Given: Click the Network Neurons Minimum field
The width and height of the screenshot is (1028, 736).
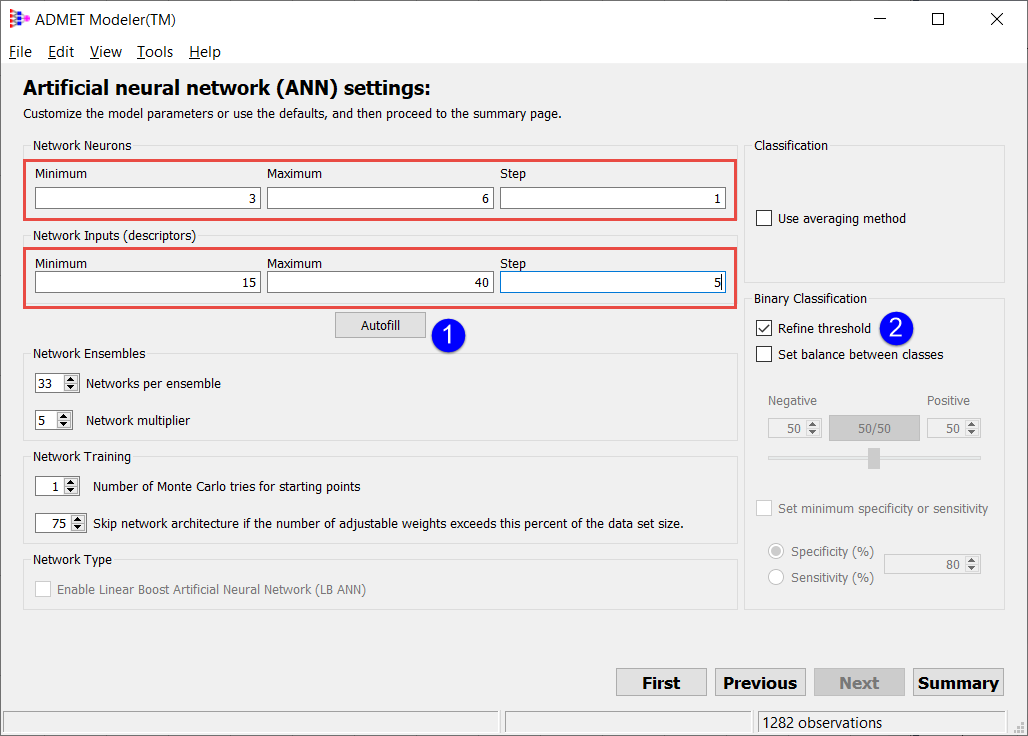Looking at the screenshot, I should coord(148,198).
